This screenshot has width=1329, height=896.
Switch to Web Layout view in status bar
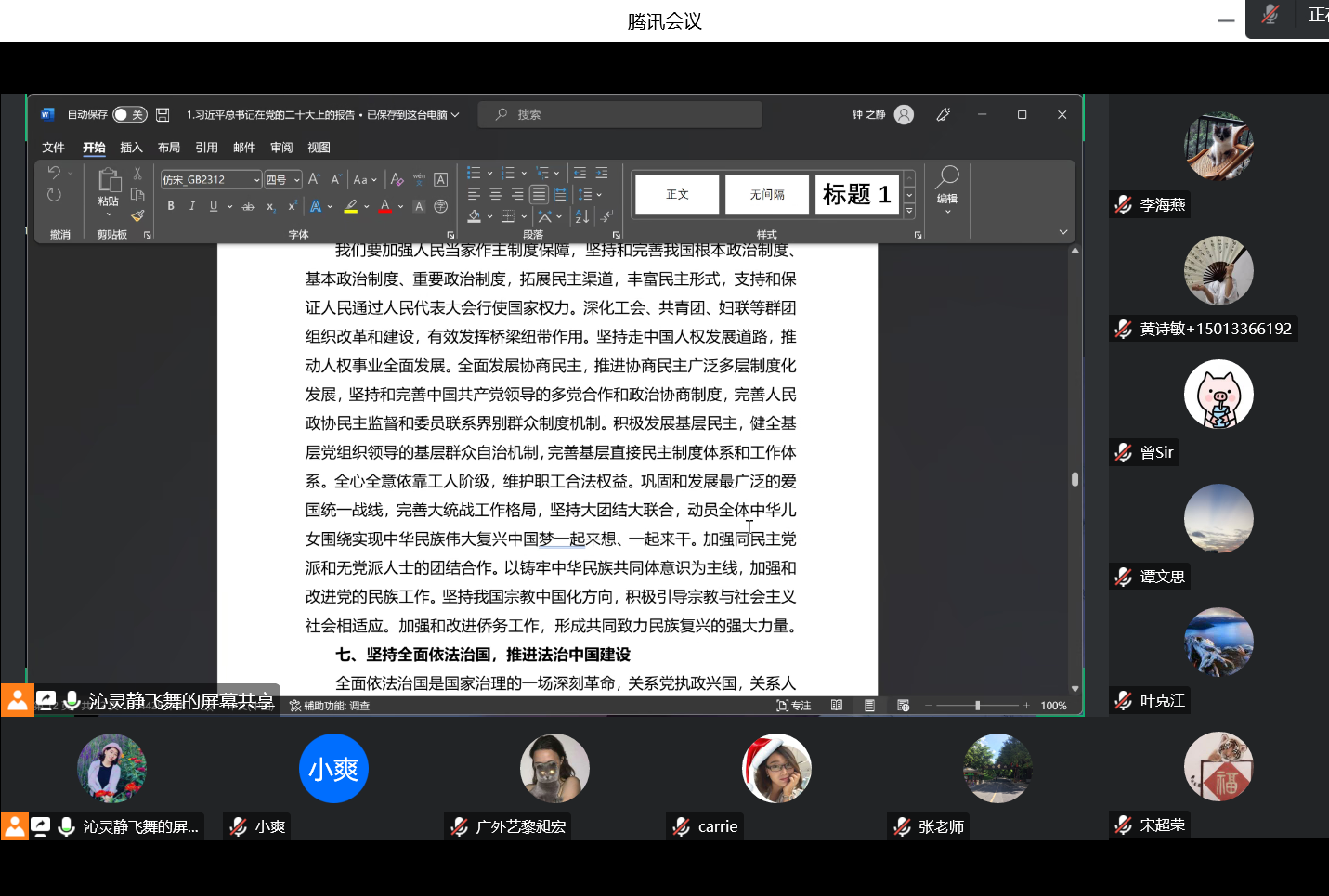904,706
